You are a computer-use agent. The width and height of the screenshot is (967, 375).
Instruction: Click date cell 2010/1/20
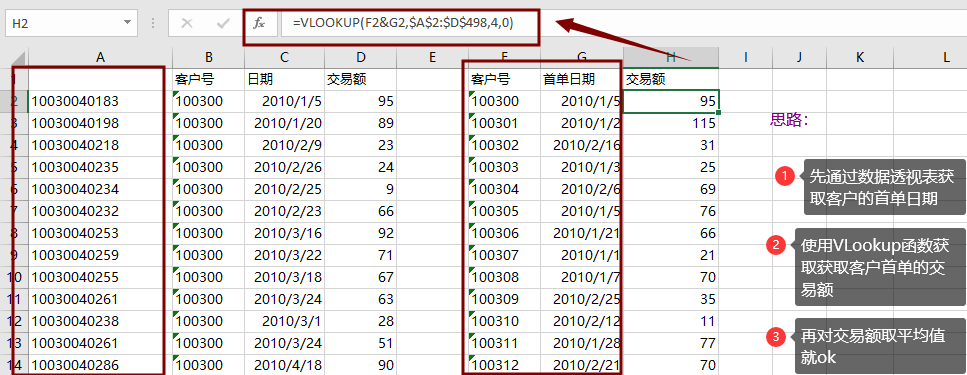284,124
